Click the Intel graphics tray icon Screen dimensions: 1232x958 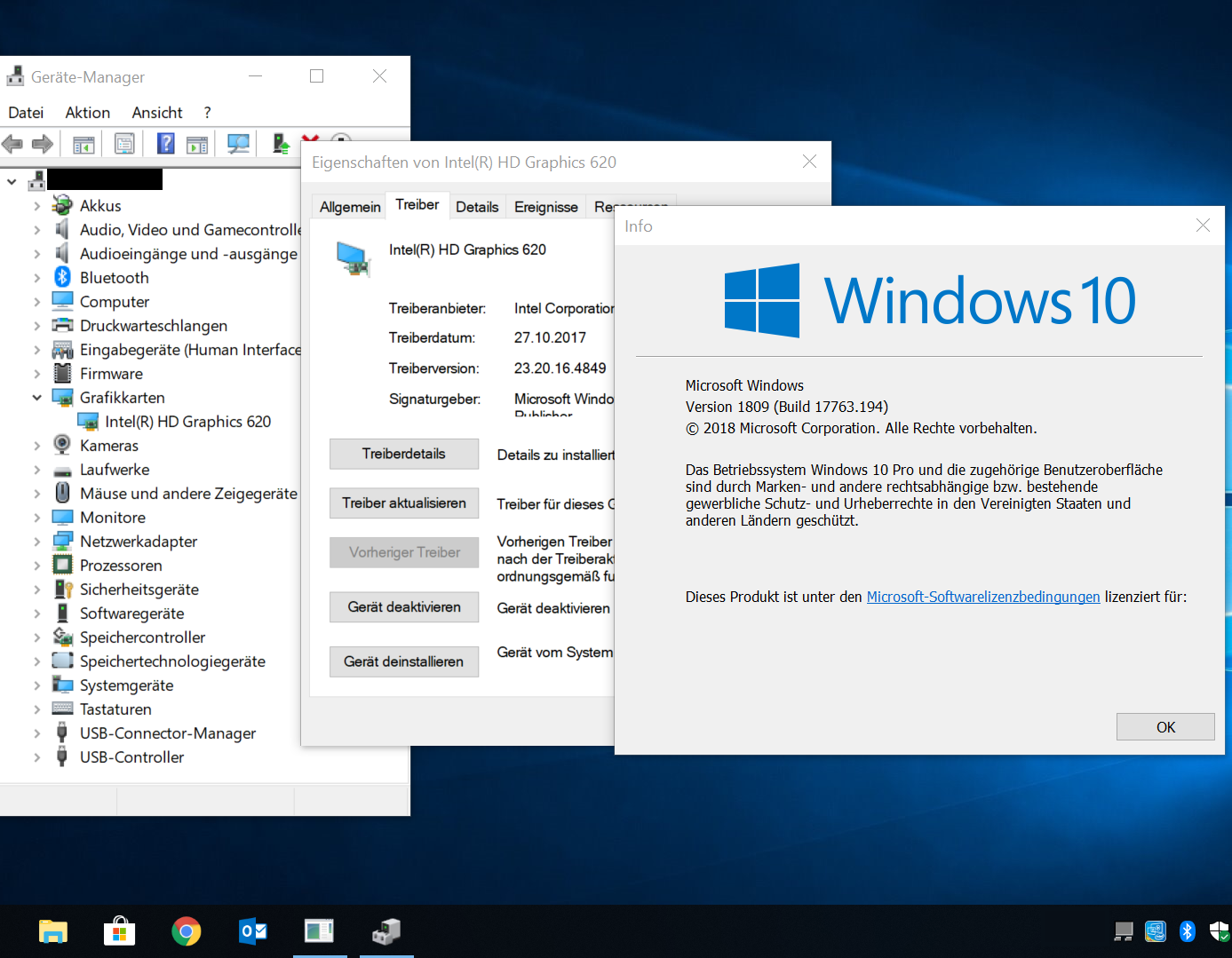tap(1156, 931)
